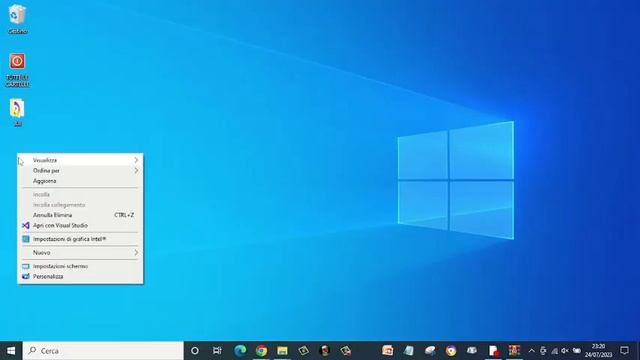
Task: Open Cortana circle icon on taskbar
Action: click(x=195, y=351)
